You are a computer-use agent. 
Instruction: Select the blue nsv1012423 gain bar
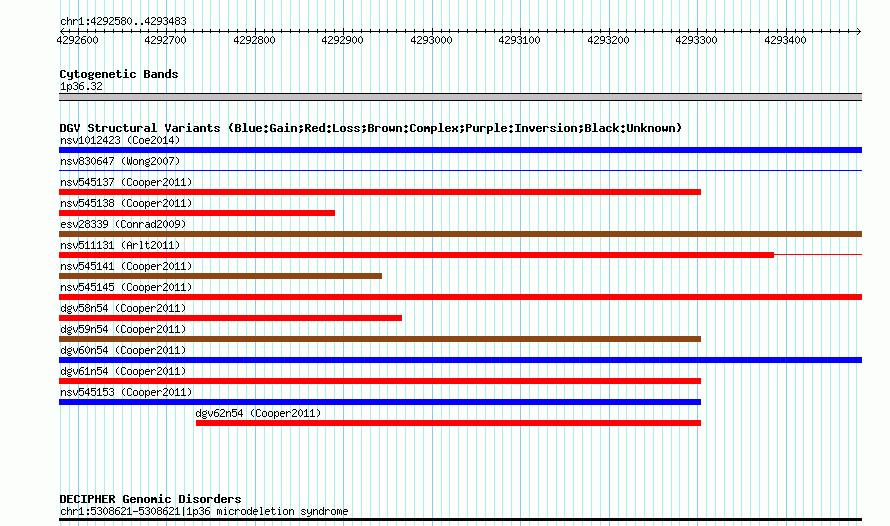pos(460,150)
